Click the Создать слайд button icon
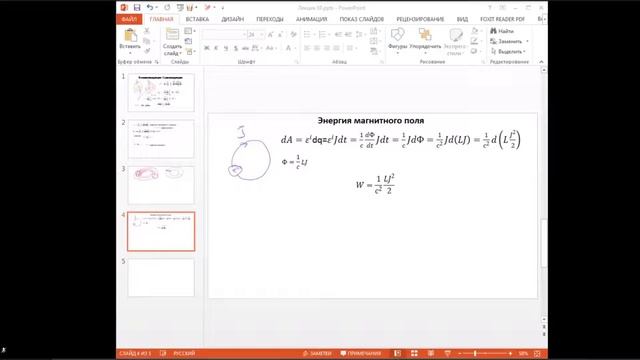Screen dimensions: 640x360 pos(172,35)
